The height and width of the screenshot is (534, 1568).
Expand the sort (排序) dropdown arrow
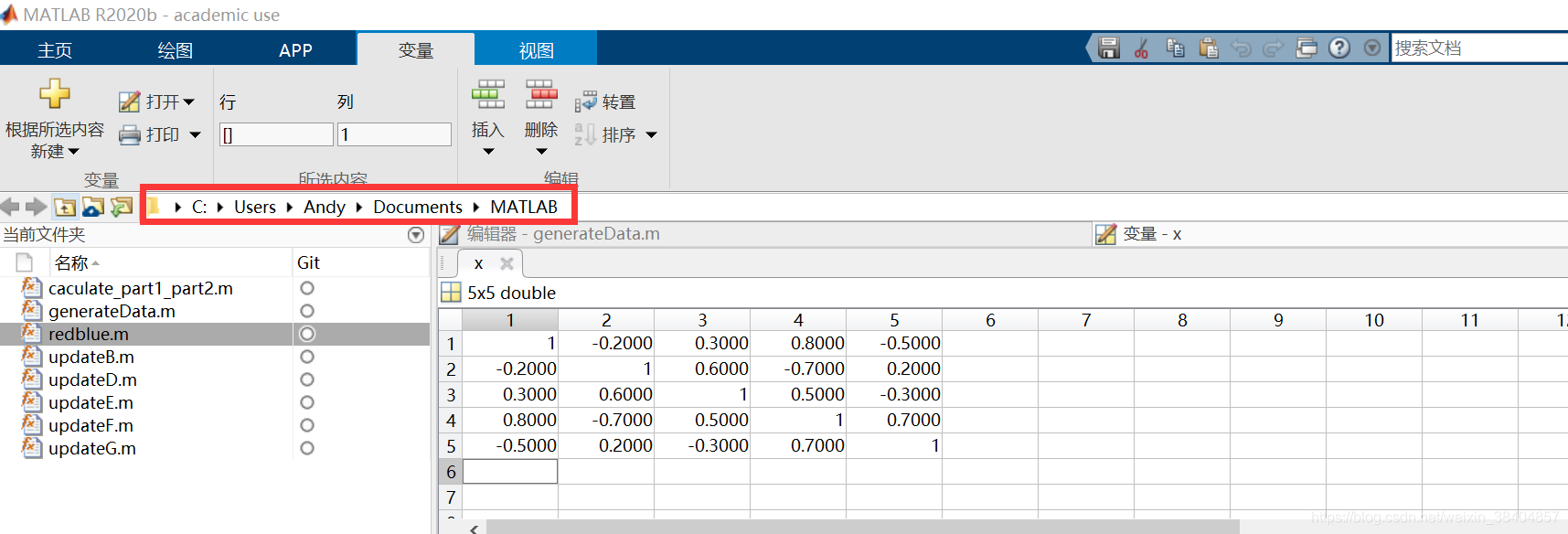pos(651,135)
